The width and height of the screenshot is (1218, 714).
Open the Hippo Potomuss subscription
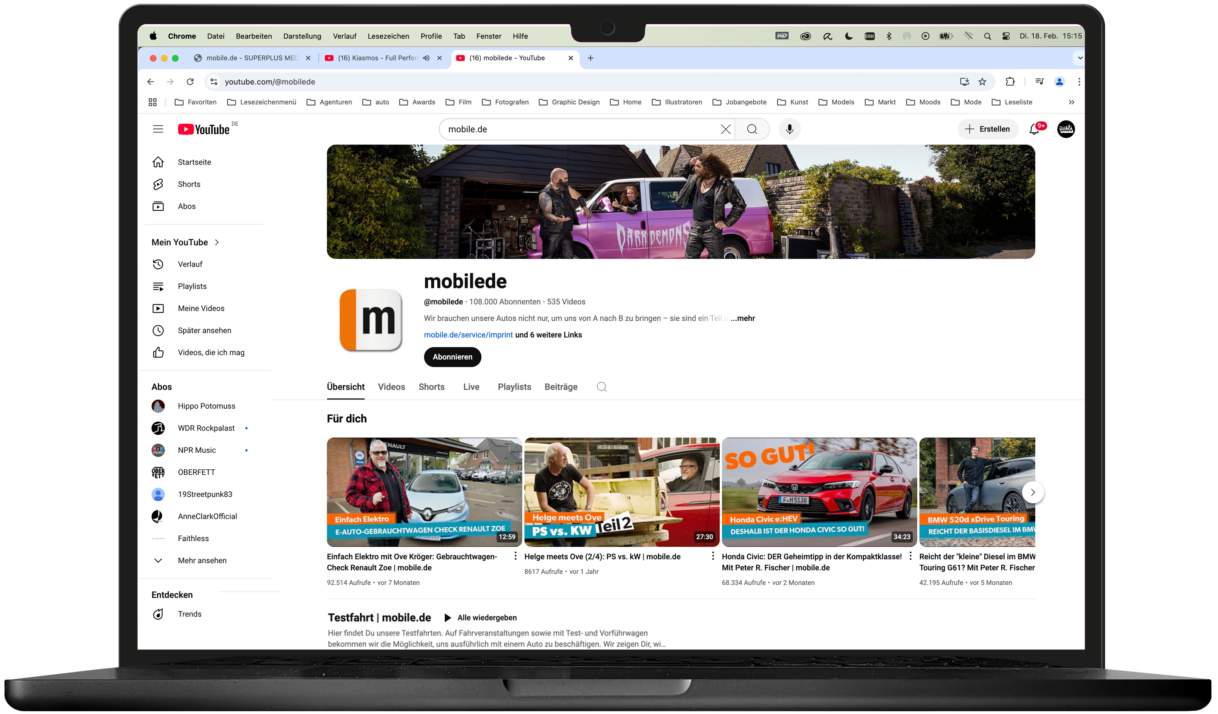pyautogui.click(x=208, y=406)
